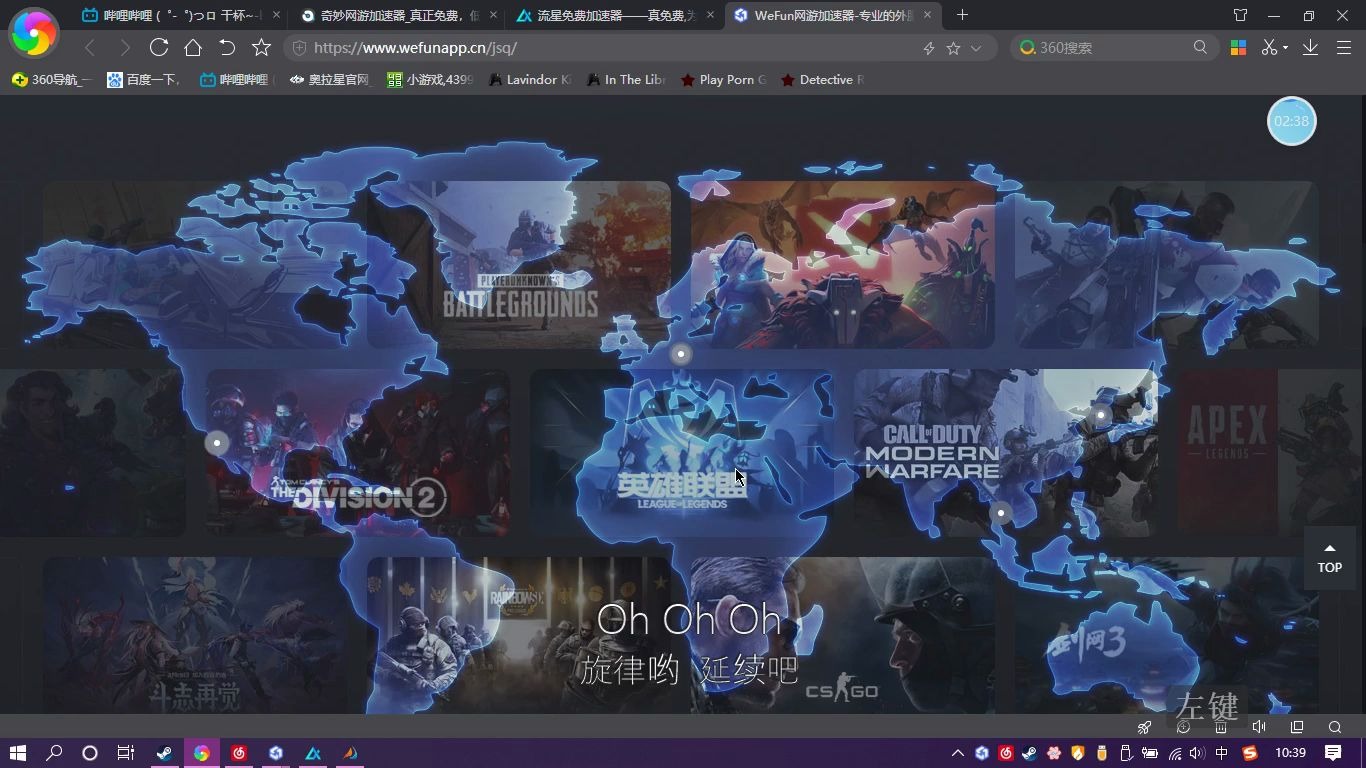Click the 02:38 timer bubble
The height and width of the screenshot is (768, 1366).
pyautogui.click(x=1291, y=121)
